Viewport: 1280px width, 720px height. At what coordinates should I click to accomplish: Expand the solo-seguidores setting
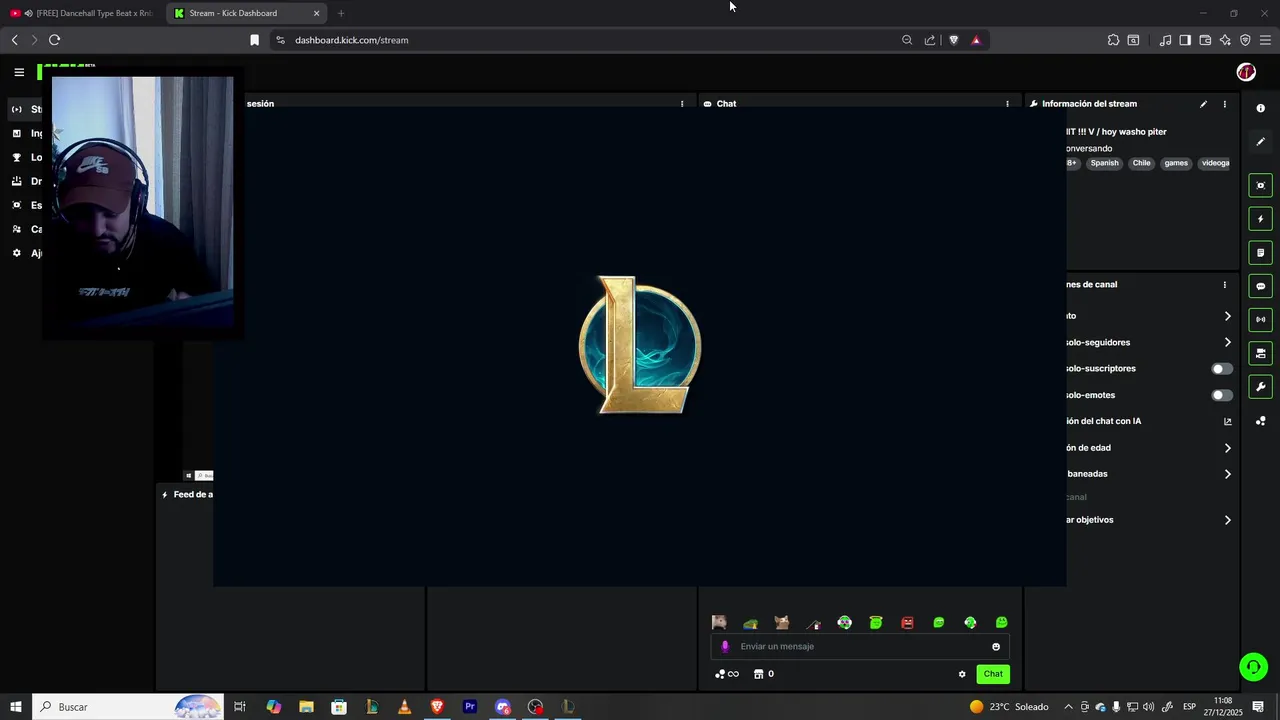tap(1228, 342)
